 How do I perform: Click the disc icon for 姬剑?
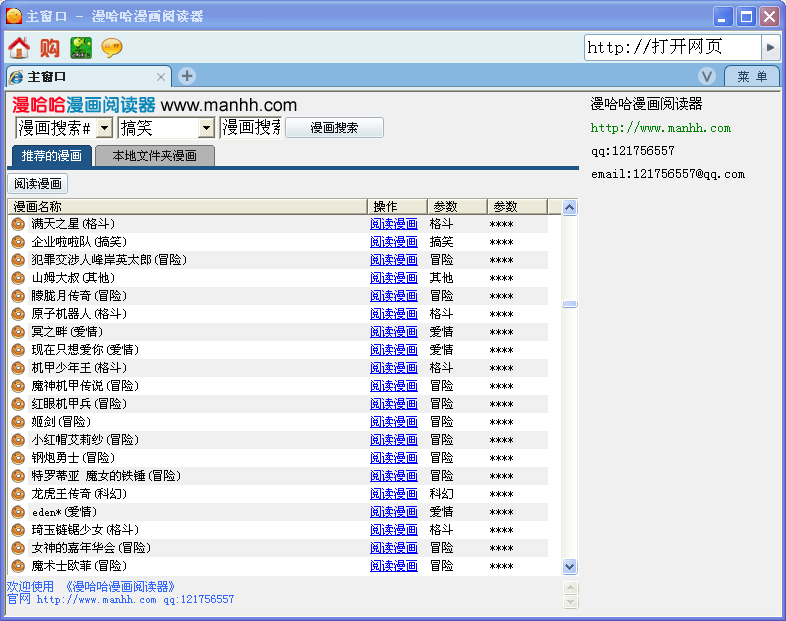pyautogui.click(x=18, y=422)
